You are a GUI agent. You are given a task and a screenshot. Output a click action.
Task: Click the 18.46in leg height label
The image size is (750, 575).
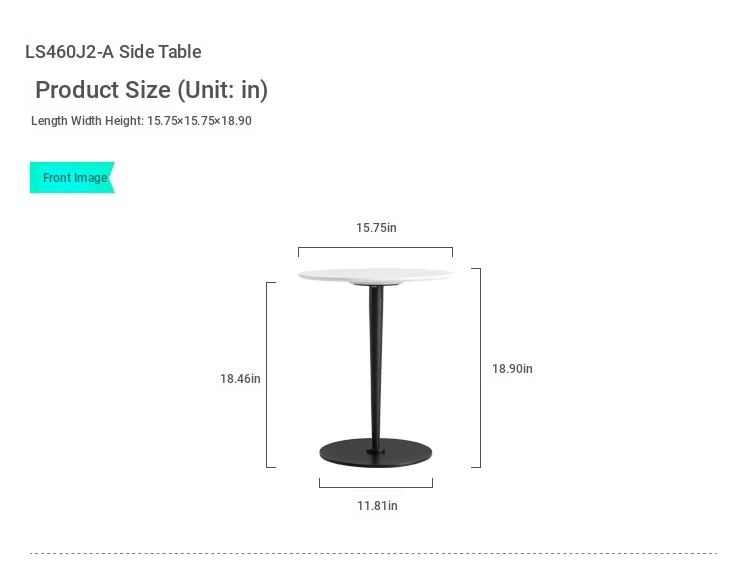240,379
